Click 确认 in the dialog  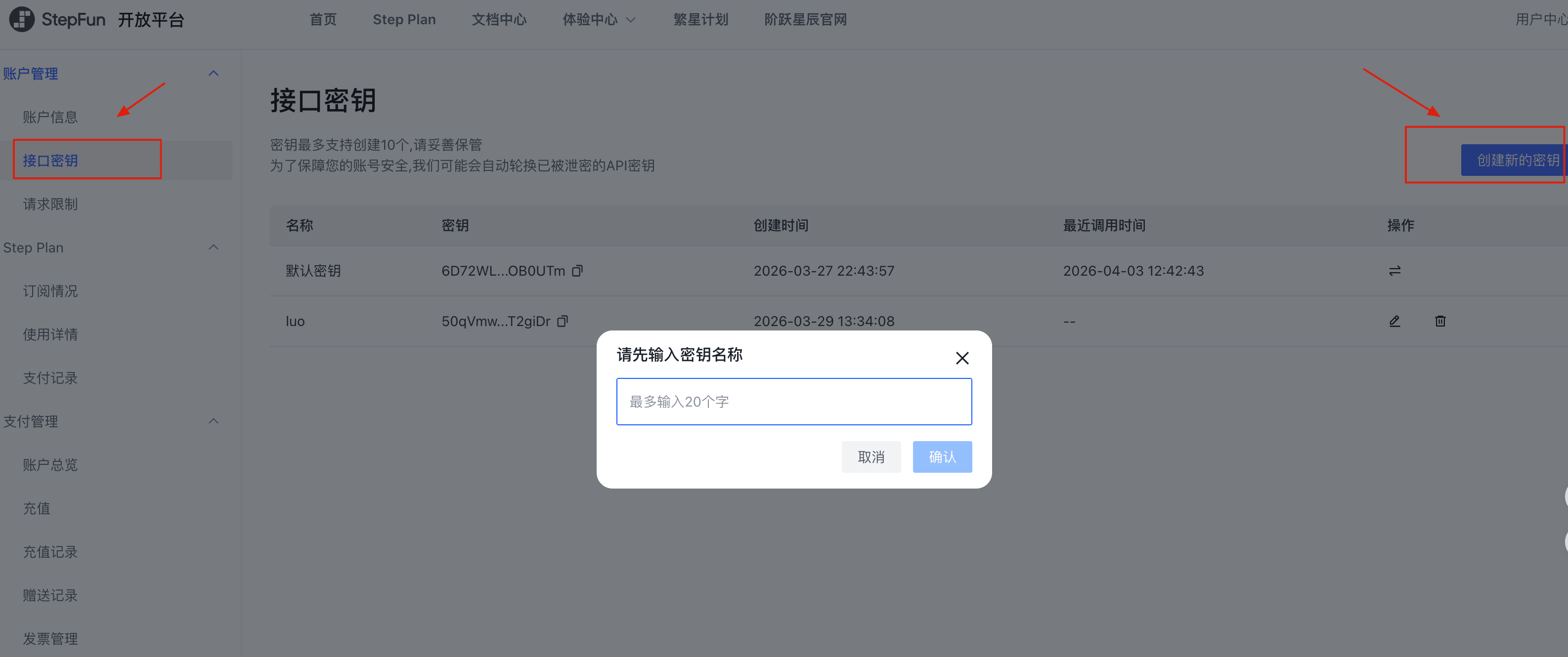(x=942, y=457)
